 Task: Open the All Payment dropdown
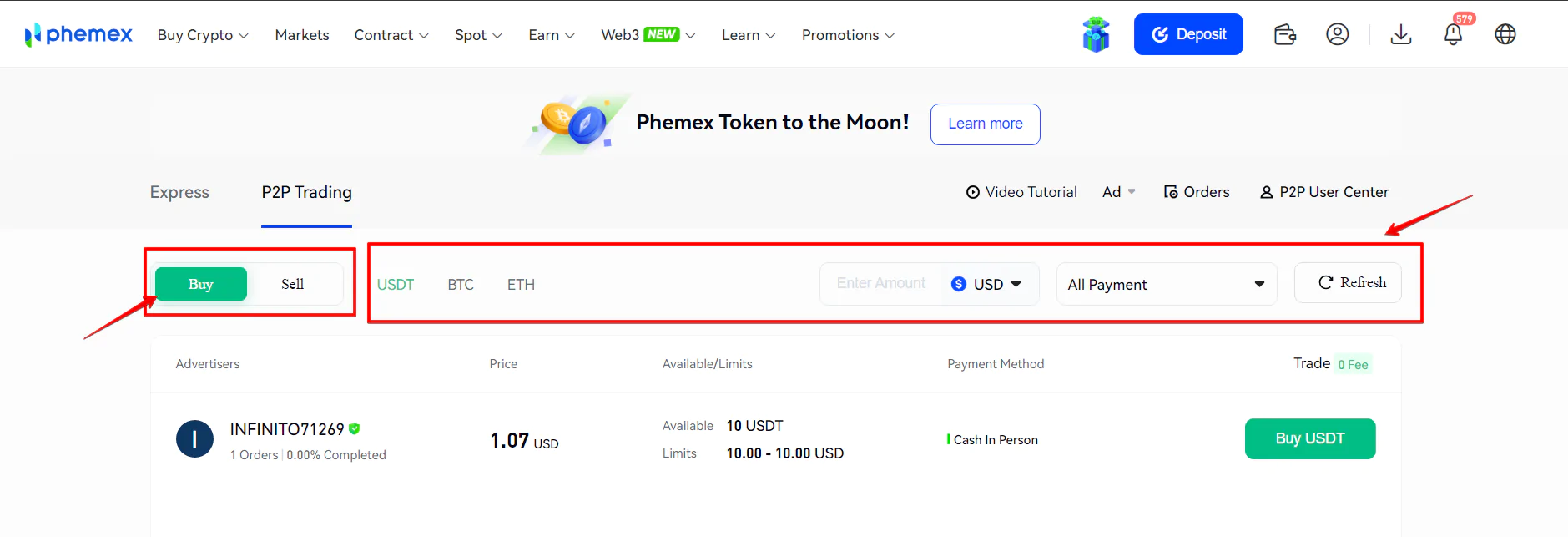coord(1167,284)
